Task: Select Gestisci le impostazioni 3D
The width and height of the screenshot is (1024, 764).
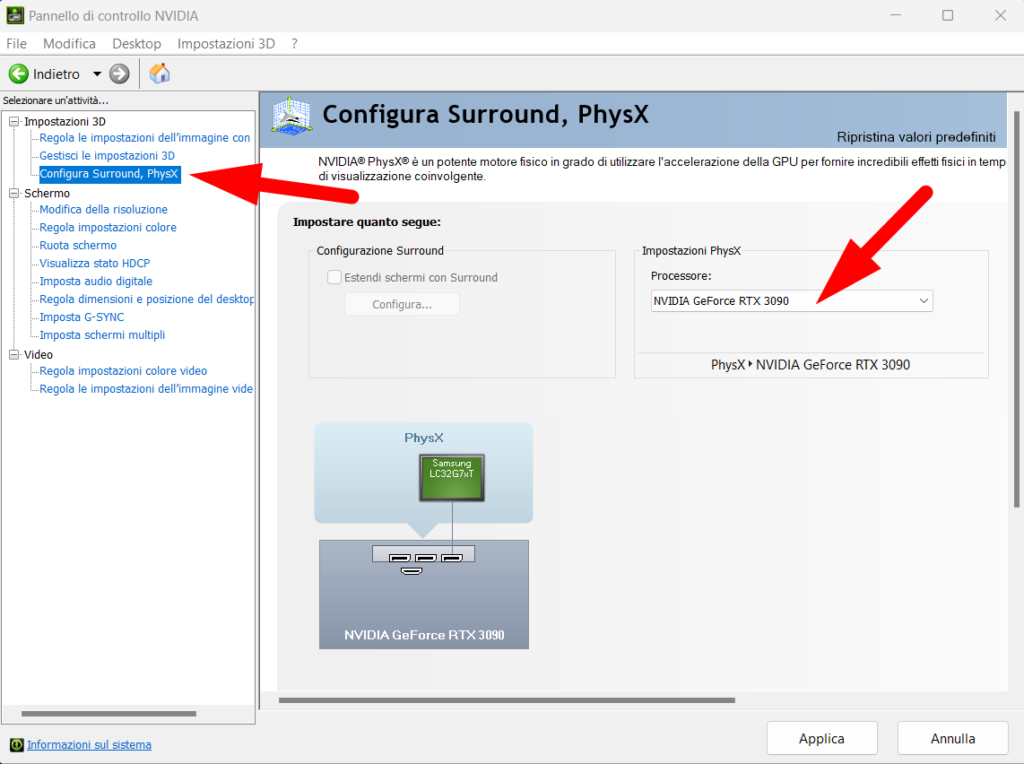Action: tap(107, 155)
